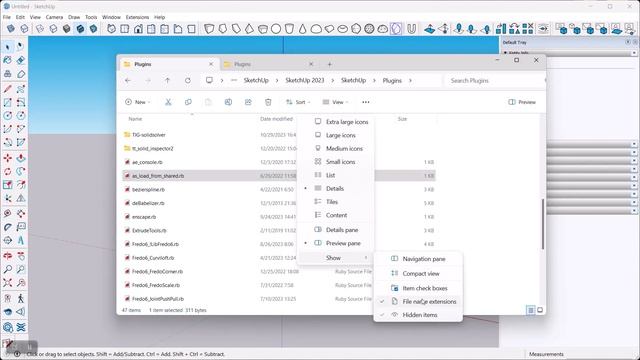This screenshot has height=360, width=640.
Task: Expand chevron after Plugins in address bar
Action: pyautogui.click(x=410, y=80)
